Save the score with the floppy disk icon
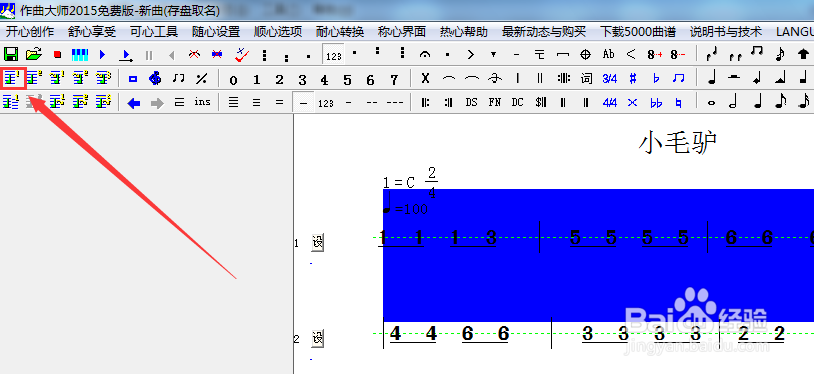 pos(11,54)
